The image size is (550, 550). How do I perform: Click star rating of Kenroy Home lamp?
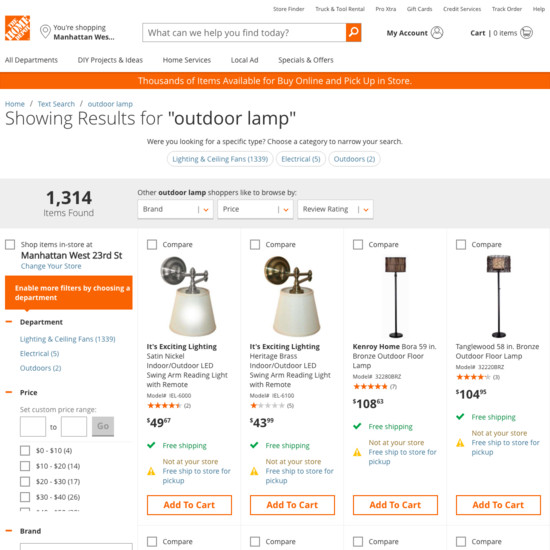tap(370, 387)
